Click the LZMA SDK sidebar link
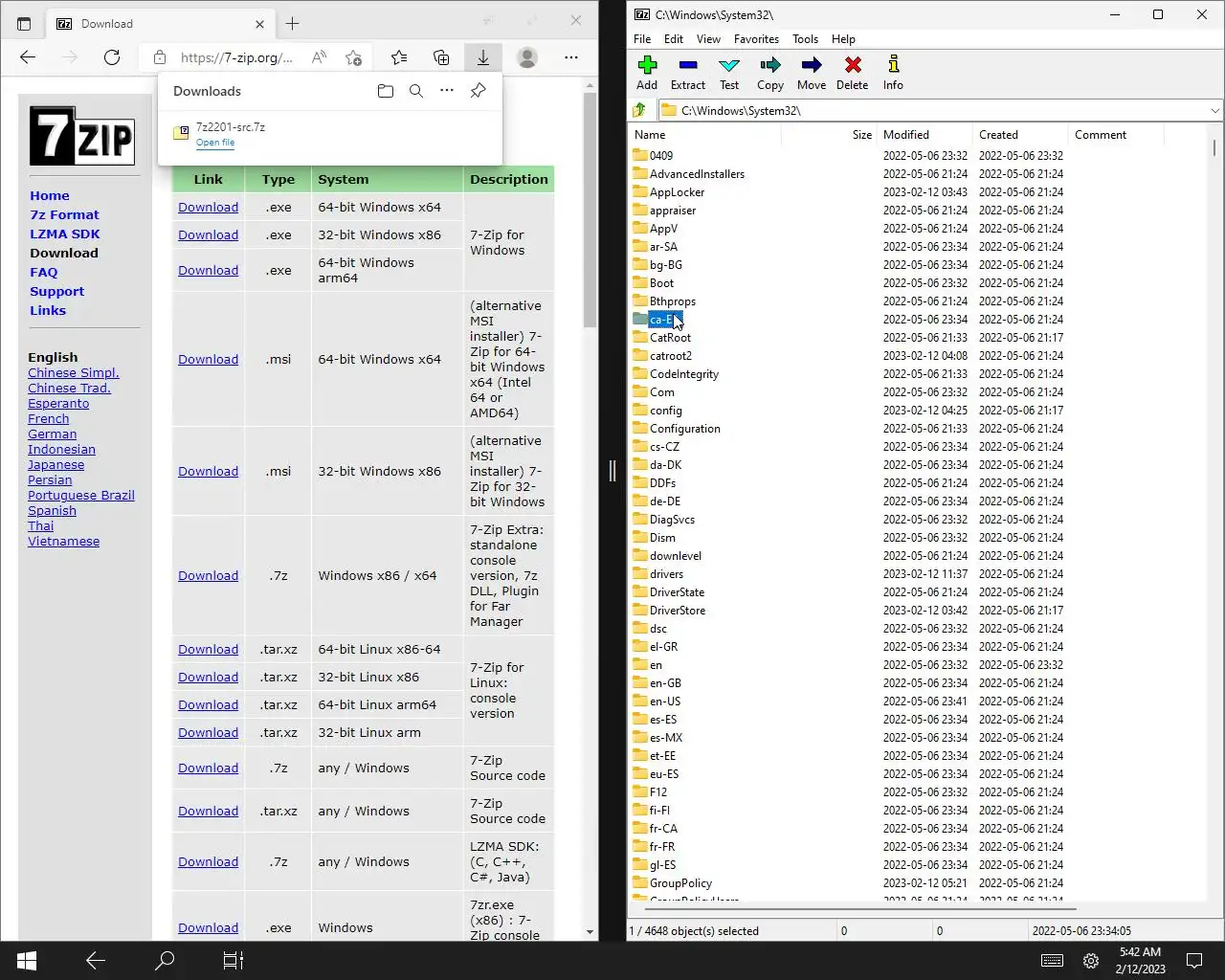 click(64, 234)
